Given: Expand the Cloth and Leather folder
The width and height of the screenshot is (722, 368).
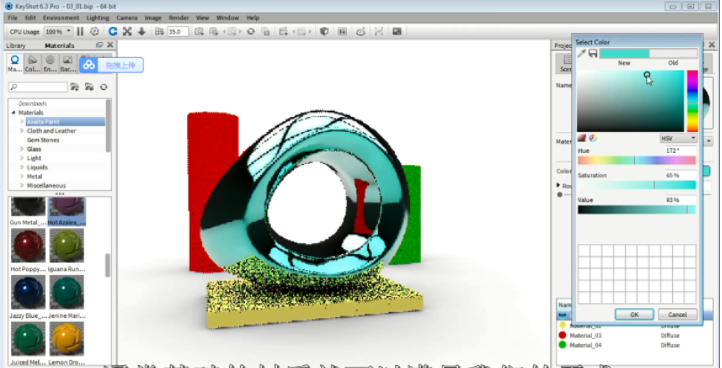Looking at the screenshot, I should pos(22,131).
